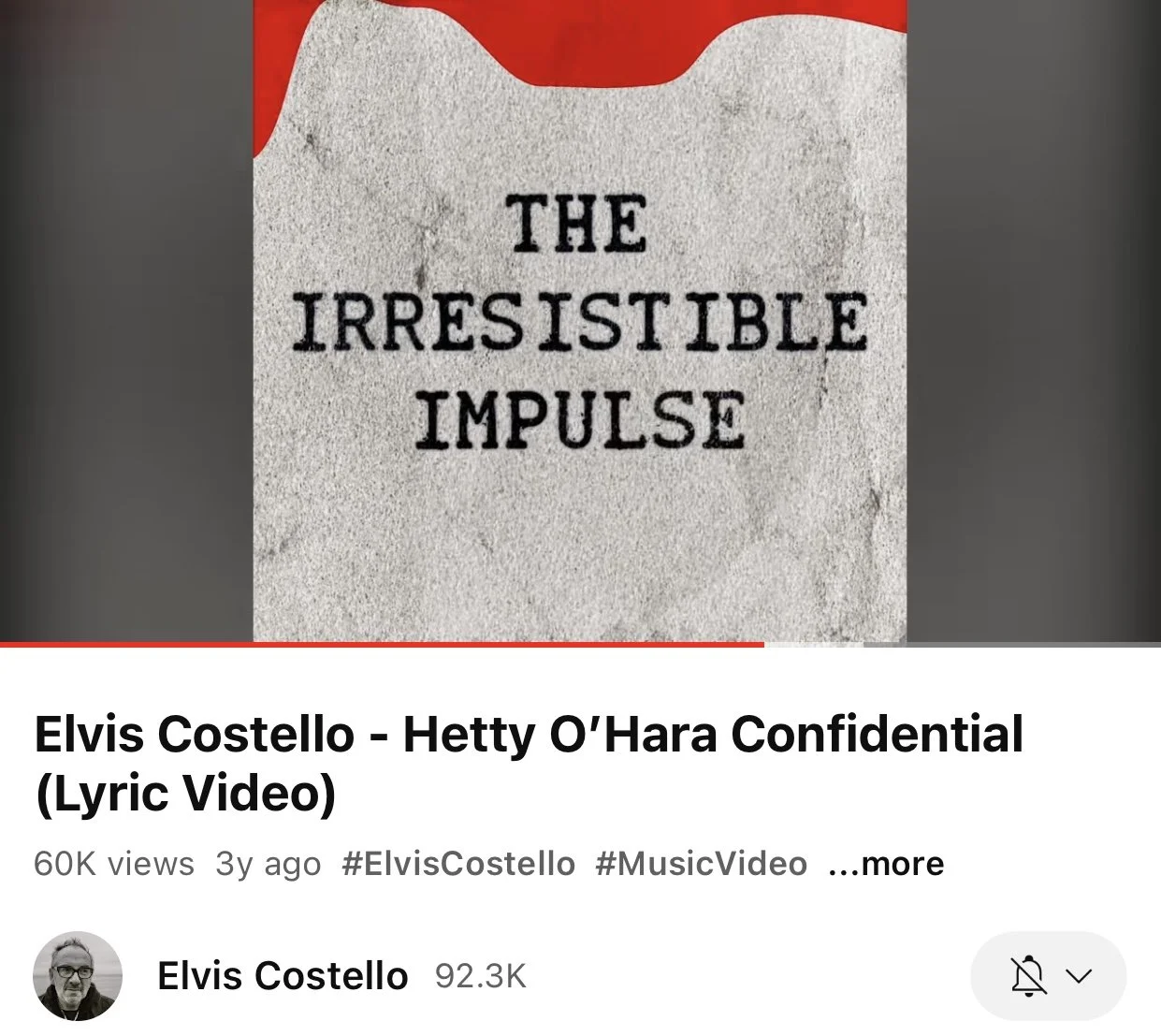1161x1036 pixels.
Task: Click the 92.3K subscriber count
Action: pos(481,976)
